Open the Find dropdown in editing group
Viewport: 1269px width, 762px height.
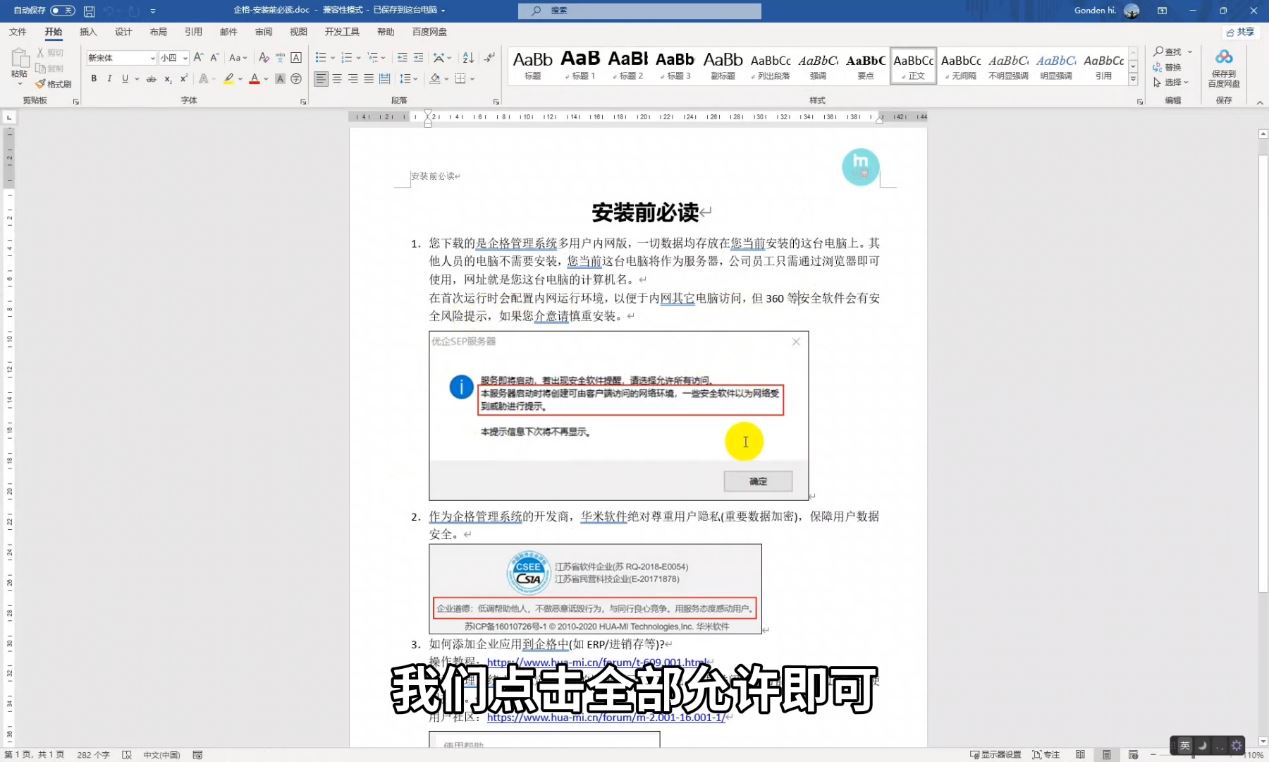[x=1188, y=52]
